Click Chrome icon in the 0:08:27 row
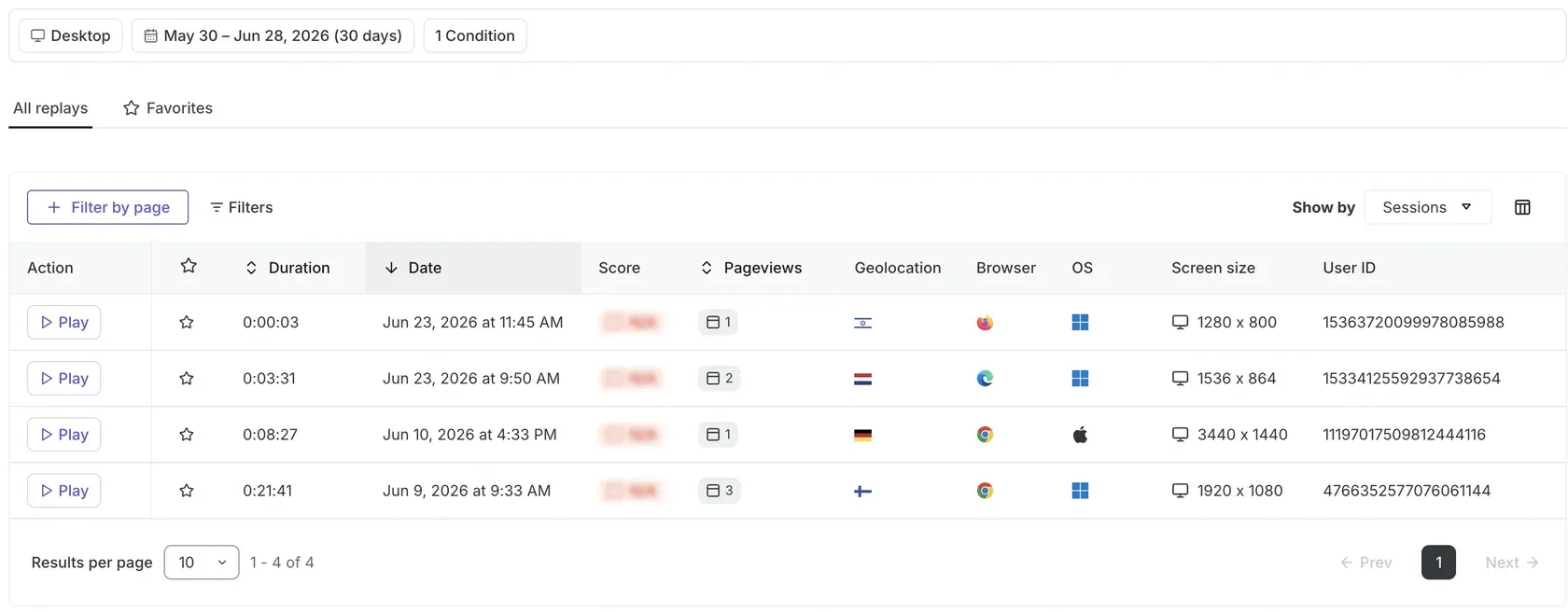Screen dimensions: 1568x612 point(985,435)
